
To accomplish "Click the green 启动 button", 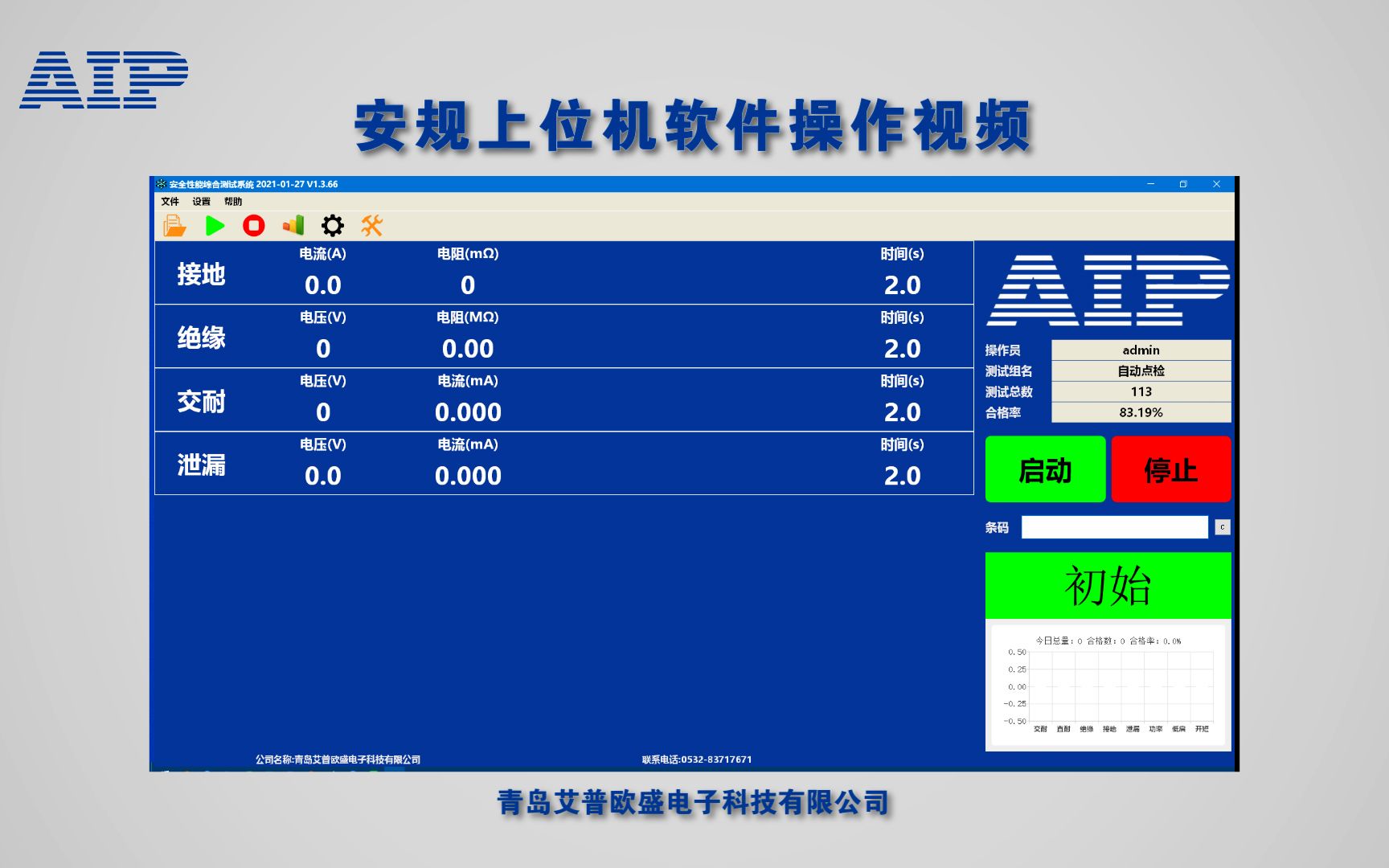I will point(1045,469).
